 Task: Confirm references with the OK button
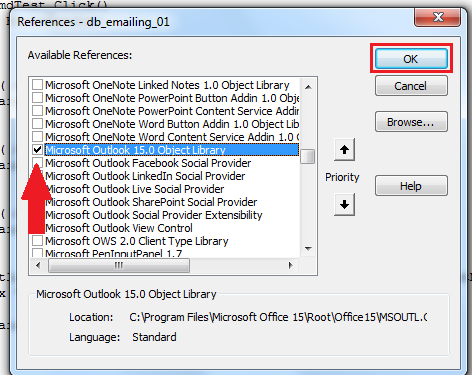coord(411,59)
